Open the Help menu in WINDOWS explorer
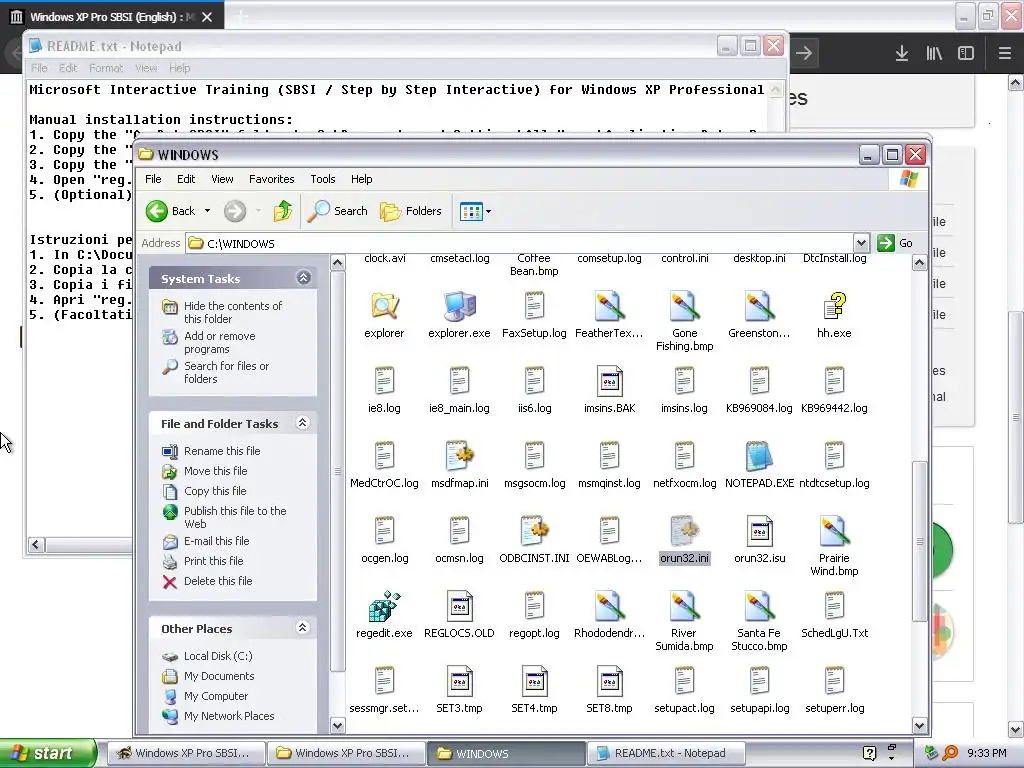Image resolution: width=1024 pixels, height=768 pixels. pos(362,179)
